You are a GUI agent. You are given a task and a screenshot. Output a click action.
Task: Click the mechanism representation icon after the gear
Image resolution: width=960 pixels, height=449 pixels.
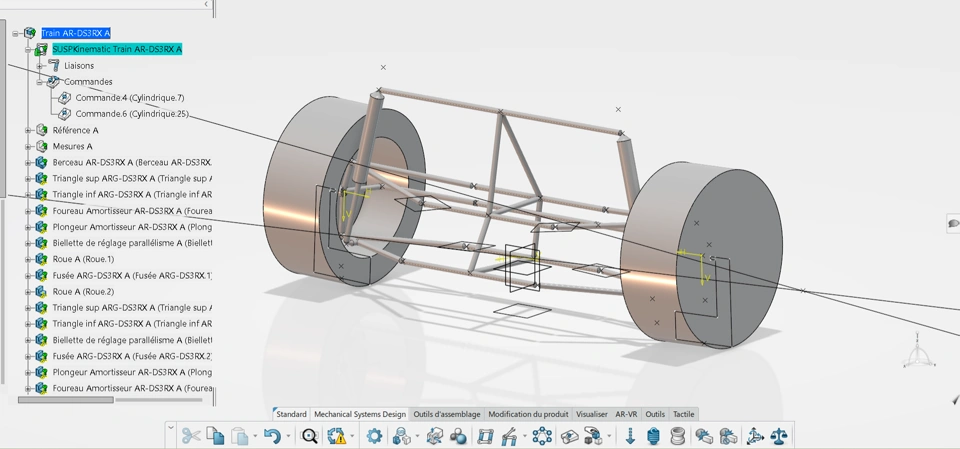click(x=401, y=436)
